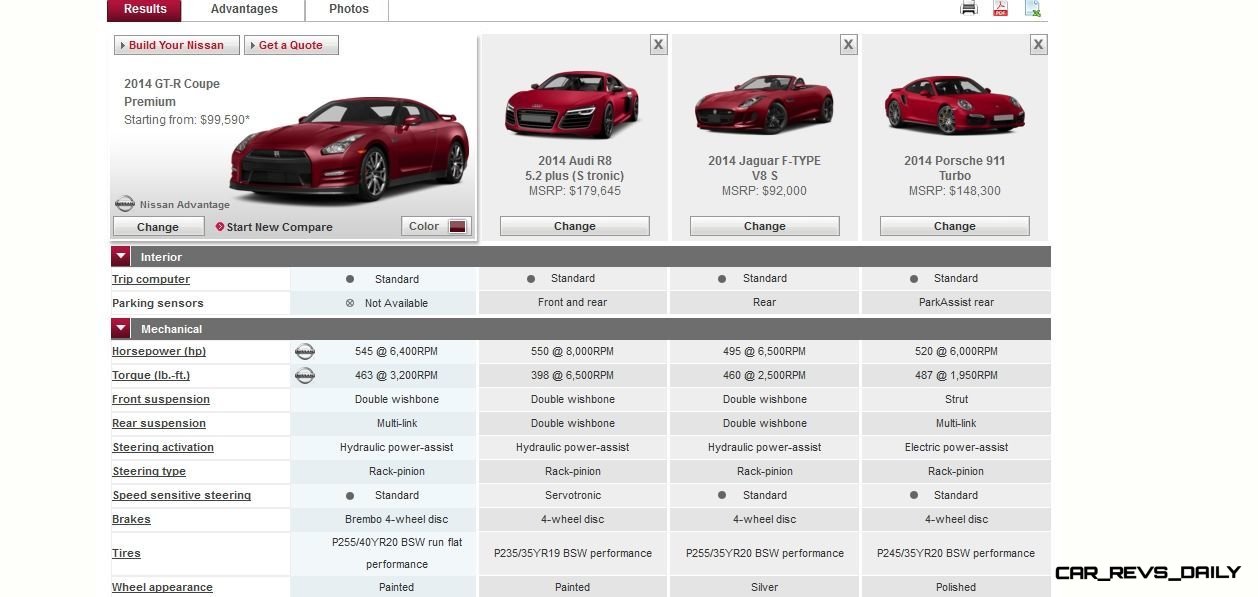The image size is (1258, 597).
Task: Click Porsche '487 @ 1,950RPM' torque
Action: pos(956,375)
